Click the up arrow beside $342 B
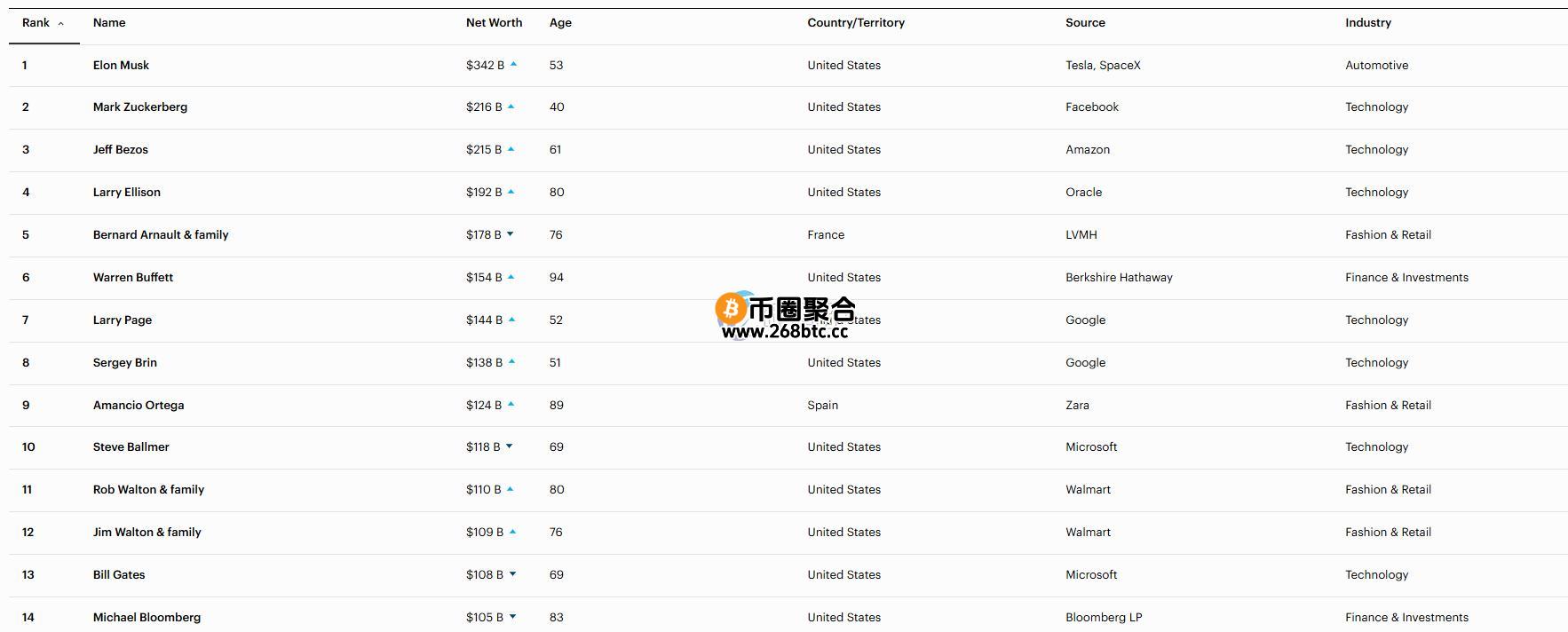Screen dimensions: 1568x632 click(x=513, y=64)
